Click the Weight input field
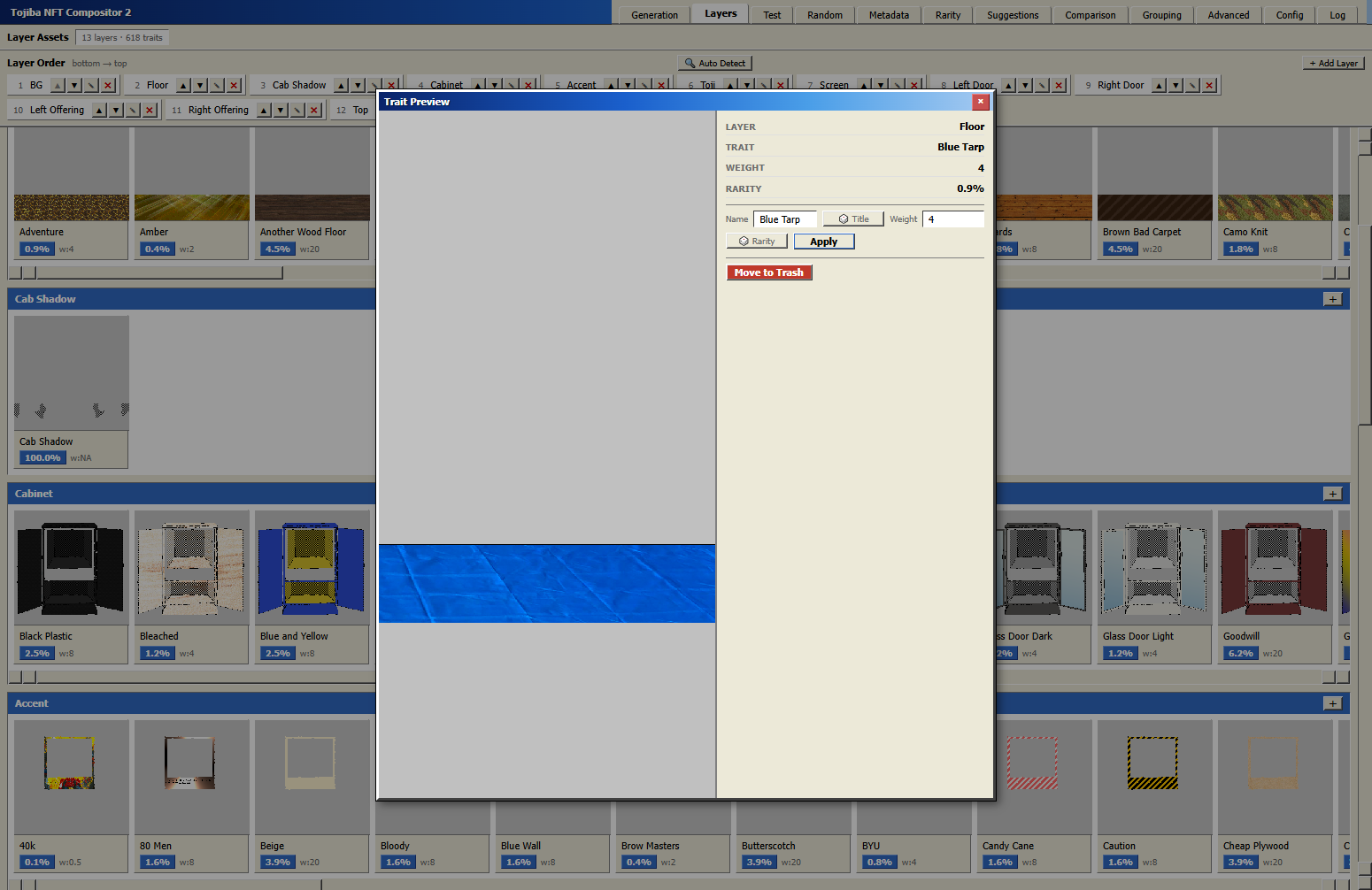 click(952, 219)
